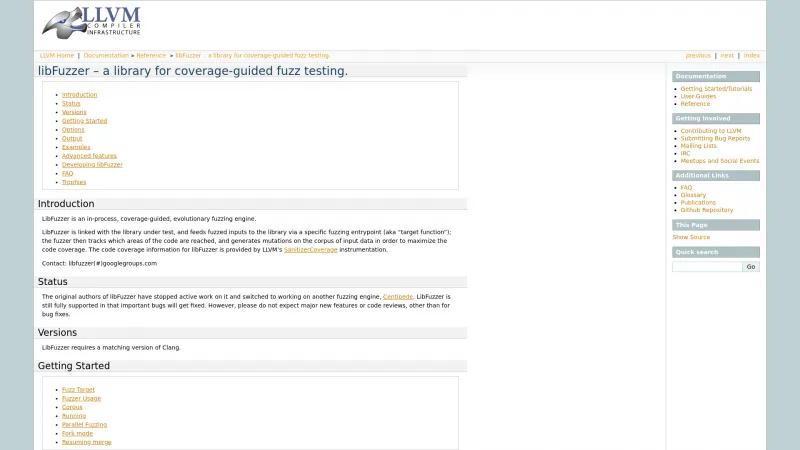Viewport: 800px width, 450px height.
Task: Click the libFuzzer breadcrumb link
Action: tap(253, 56)
